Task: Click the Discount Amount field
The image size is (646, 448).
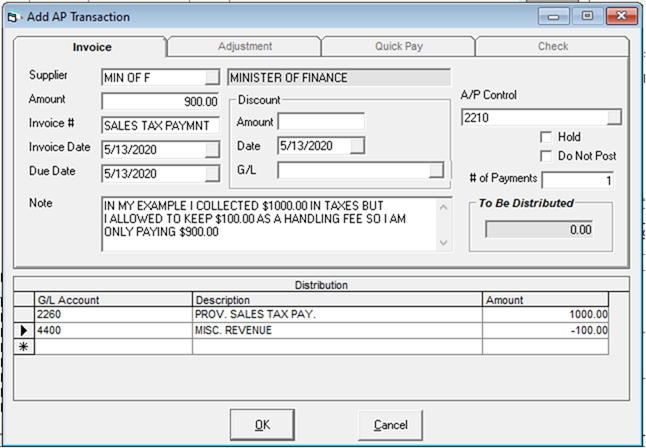Action: click(x=321, y=122)
